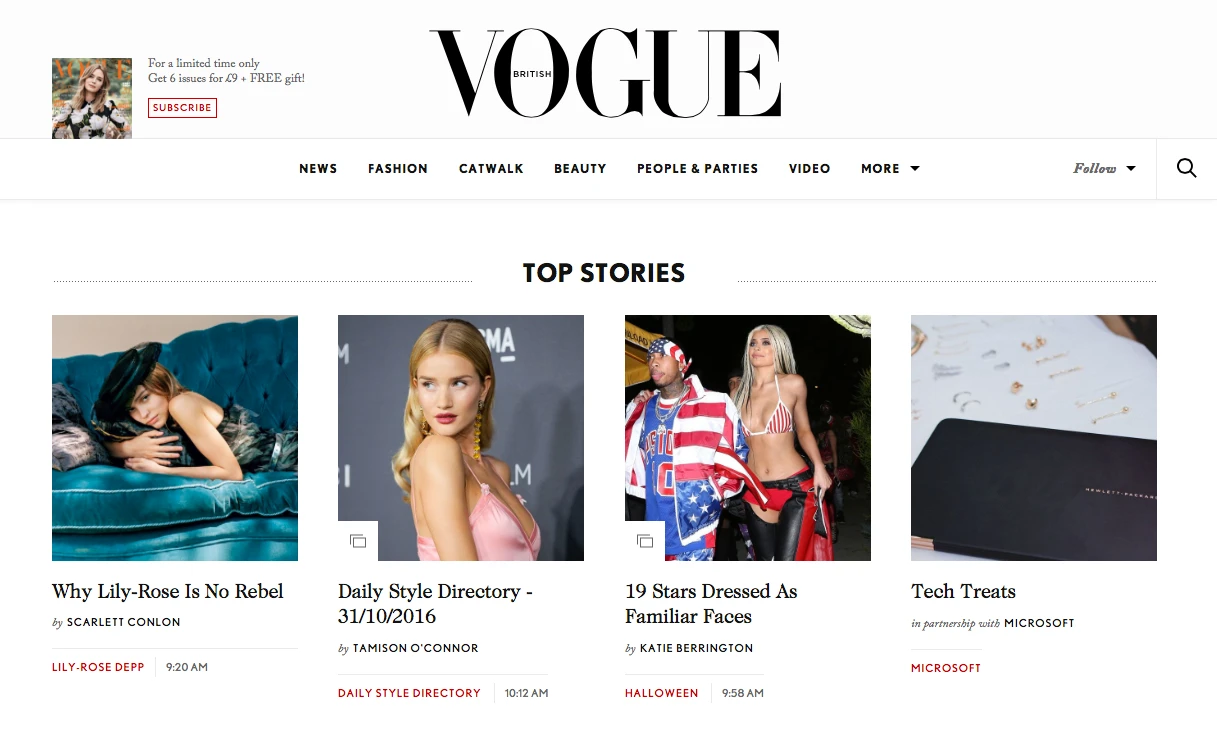Click the Halloween tag link
Viewport: 1217px width, 754px height.
tap(662, 693)
